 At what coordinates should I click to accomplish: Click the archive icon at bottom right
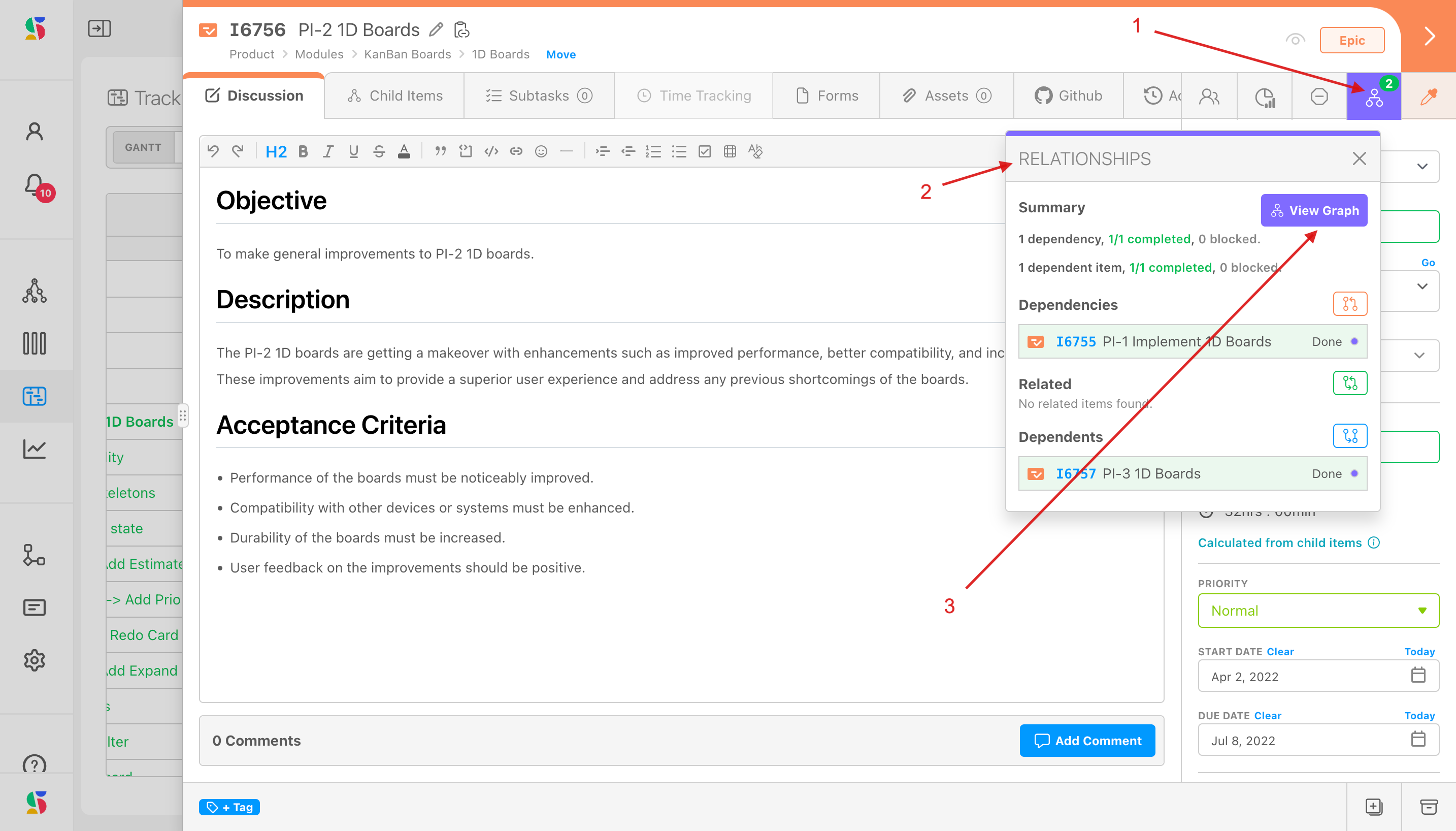pos(1428,807)
